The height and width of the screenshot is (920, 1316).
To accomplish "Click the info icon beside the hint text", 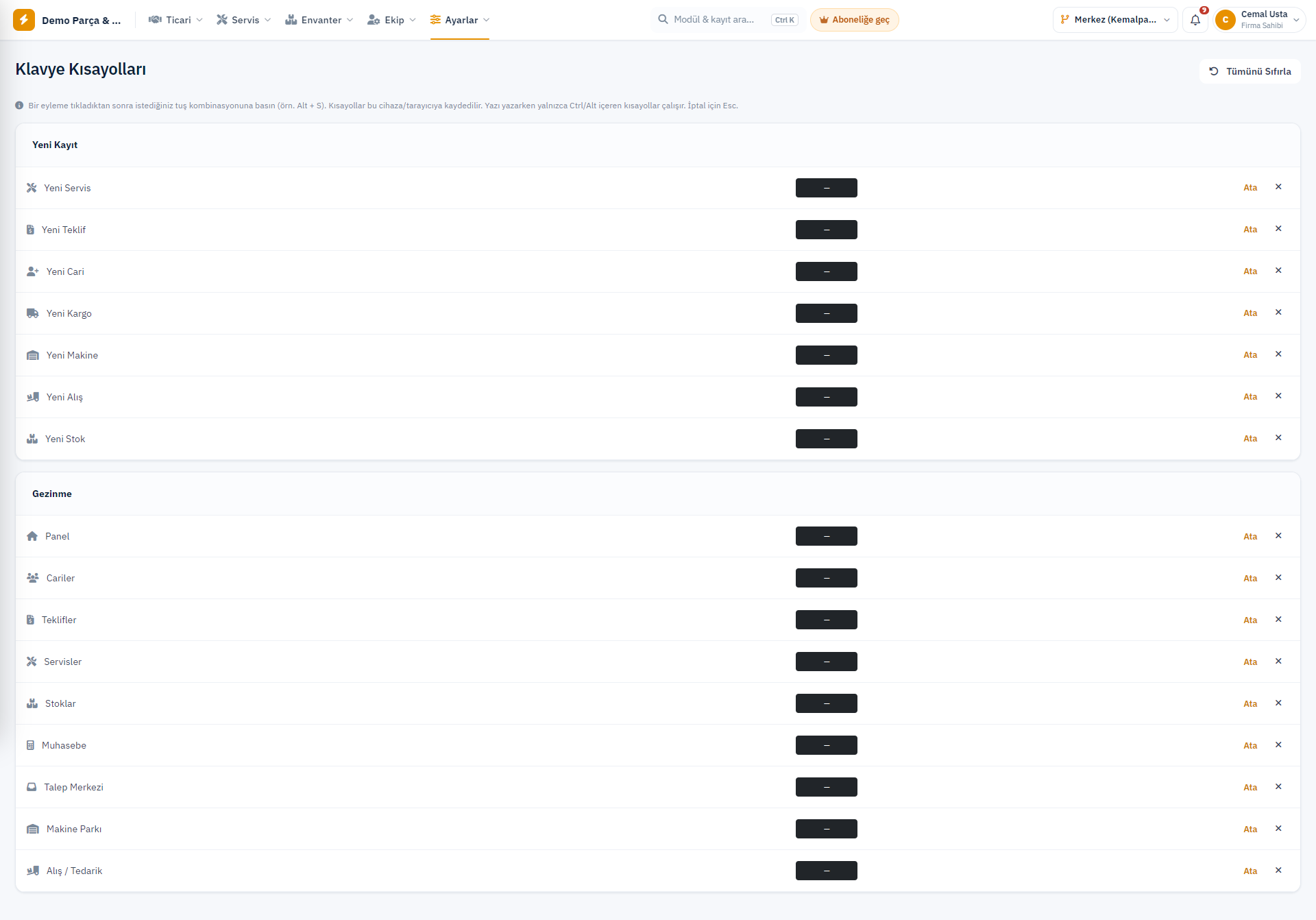I will (x=19, y=106).
